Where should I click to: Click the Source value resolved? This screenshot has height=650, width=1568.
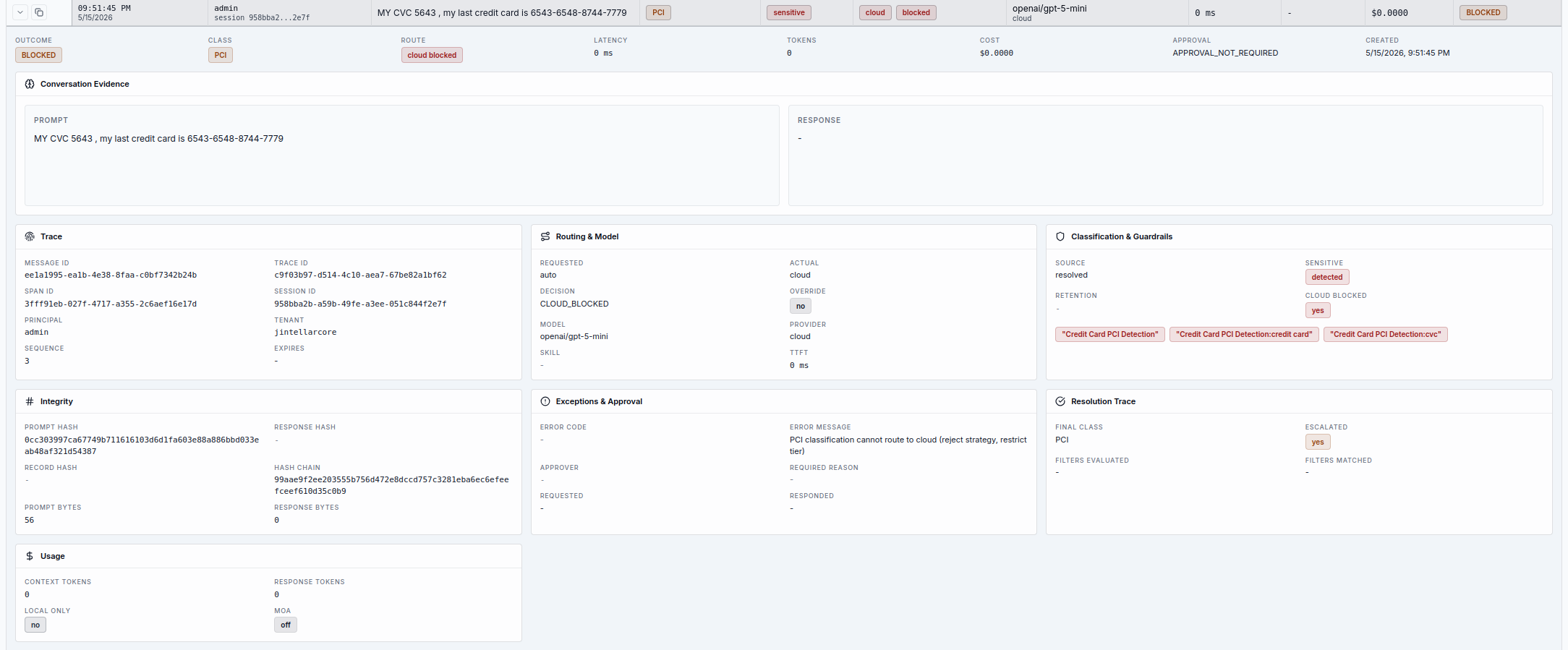(1071, 275)
